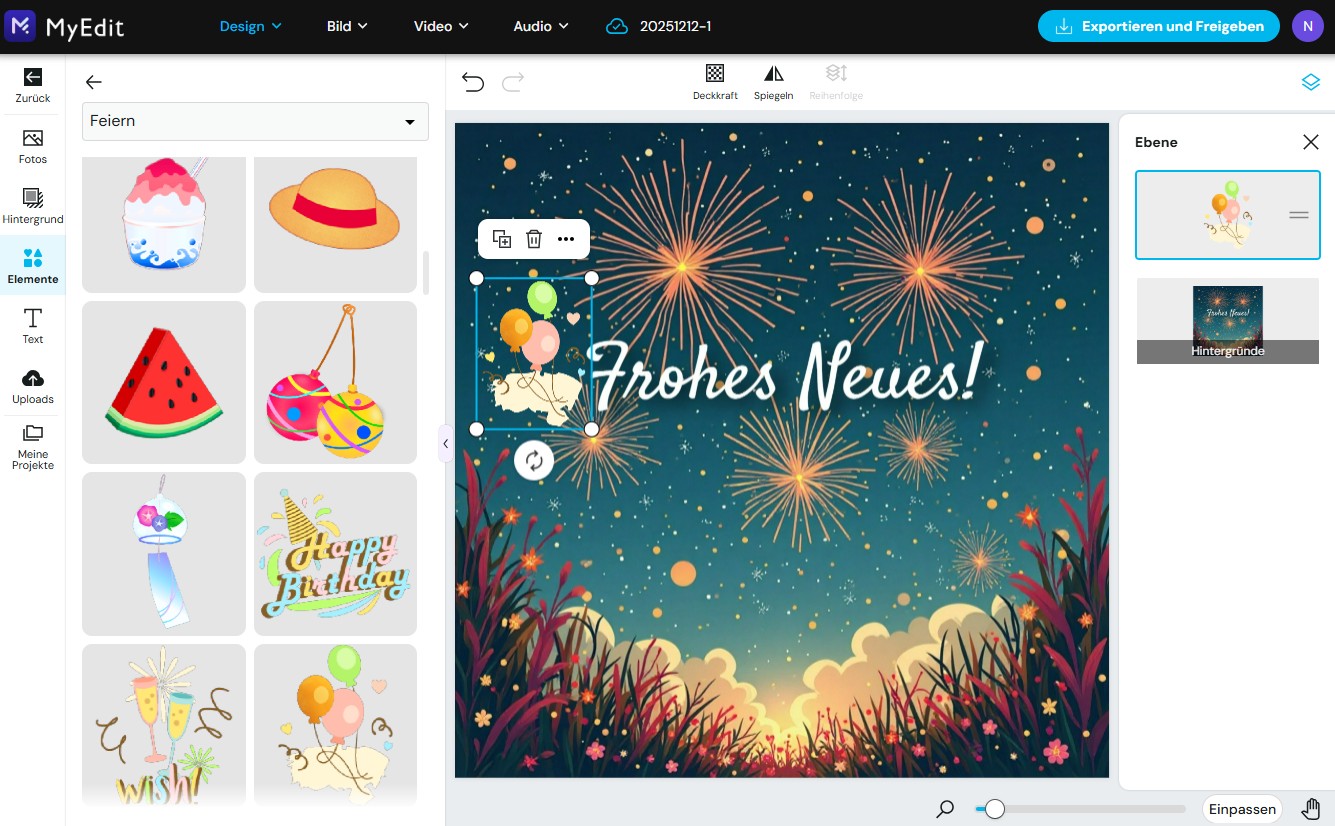Go back with the Zurück sidebar button

pos(33,85)
